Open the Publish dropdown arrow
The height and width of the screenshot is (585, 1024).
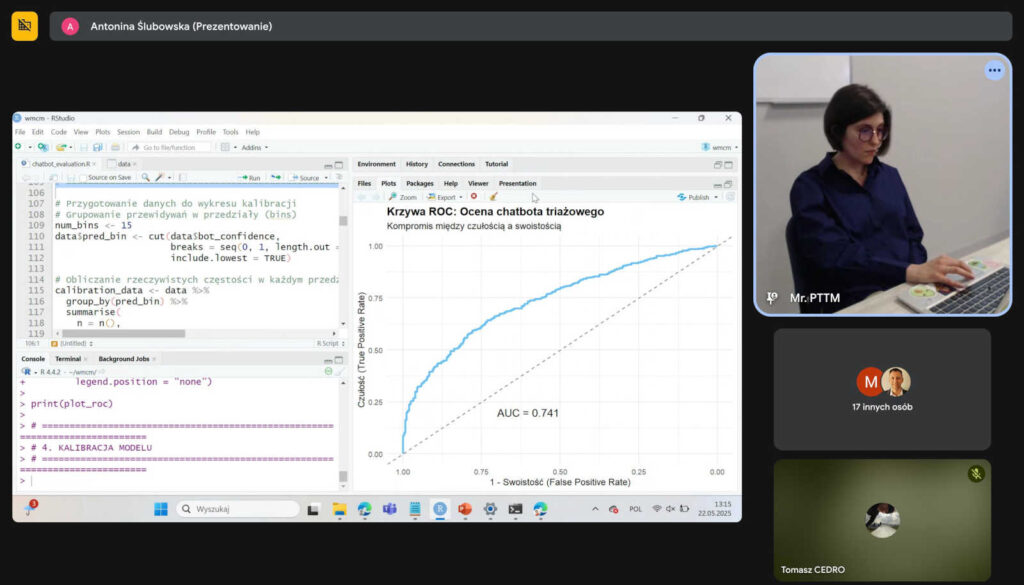[x=716, y=197]
